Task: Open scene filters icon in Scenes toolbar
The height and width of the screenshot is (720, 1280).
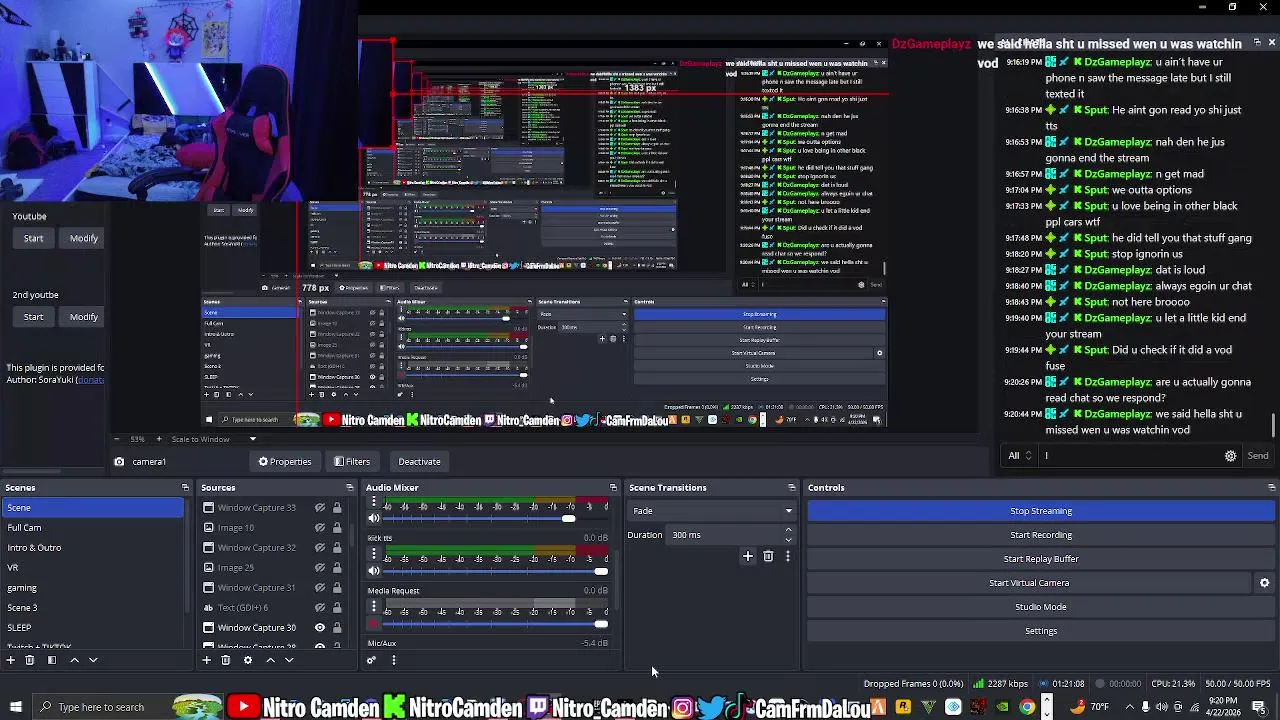Action: click(50, 660)
